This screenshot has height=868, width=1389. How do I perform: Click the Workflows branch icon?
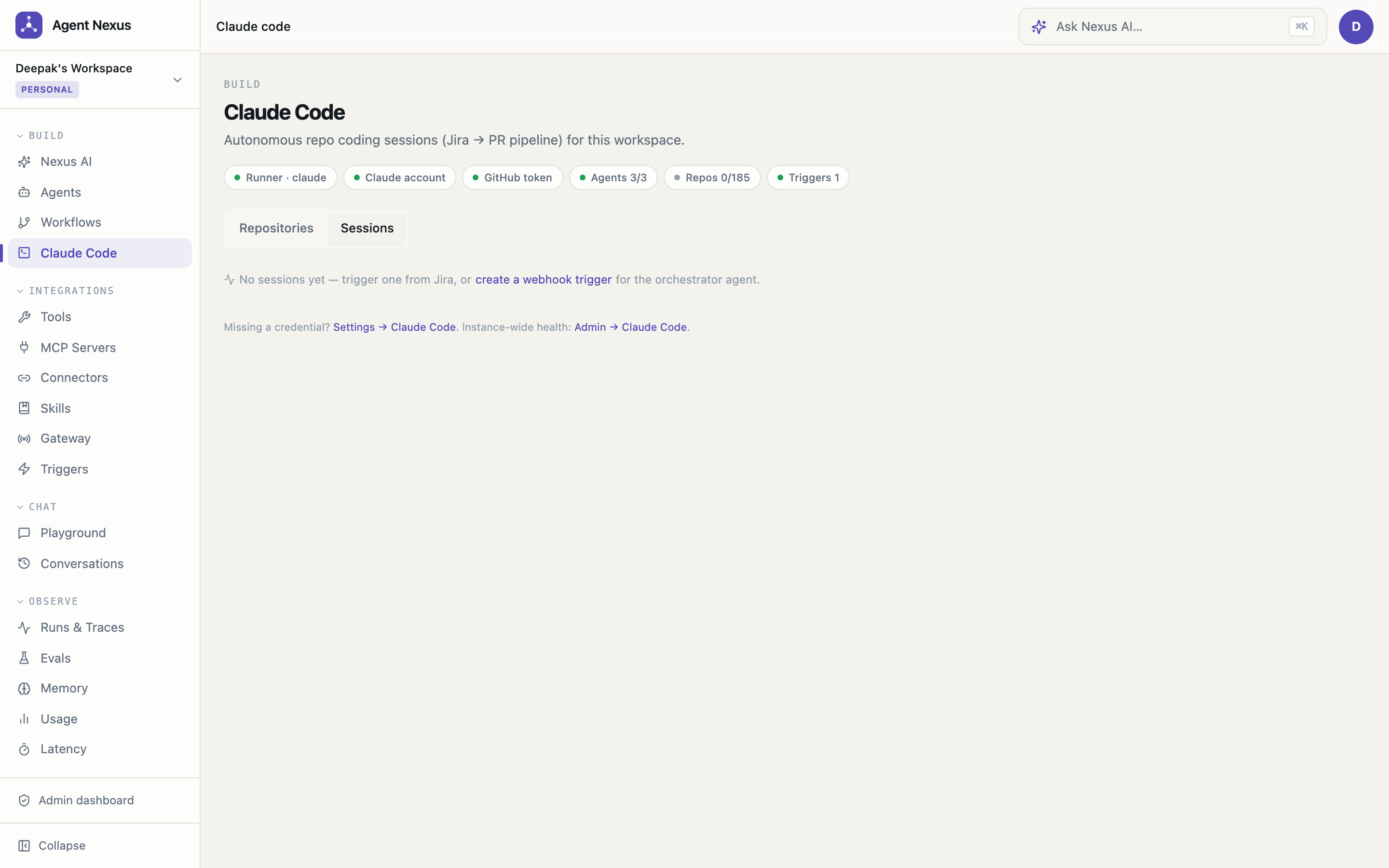pos(24,222)
